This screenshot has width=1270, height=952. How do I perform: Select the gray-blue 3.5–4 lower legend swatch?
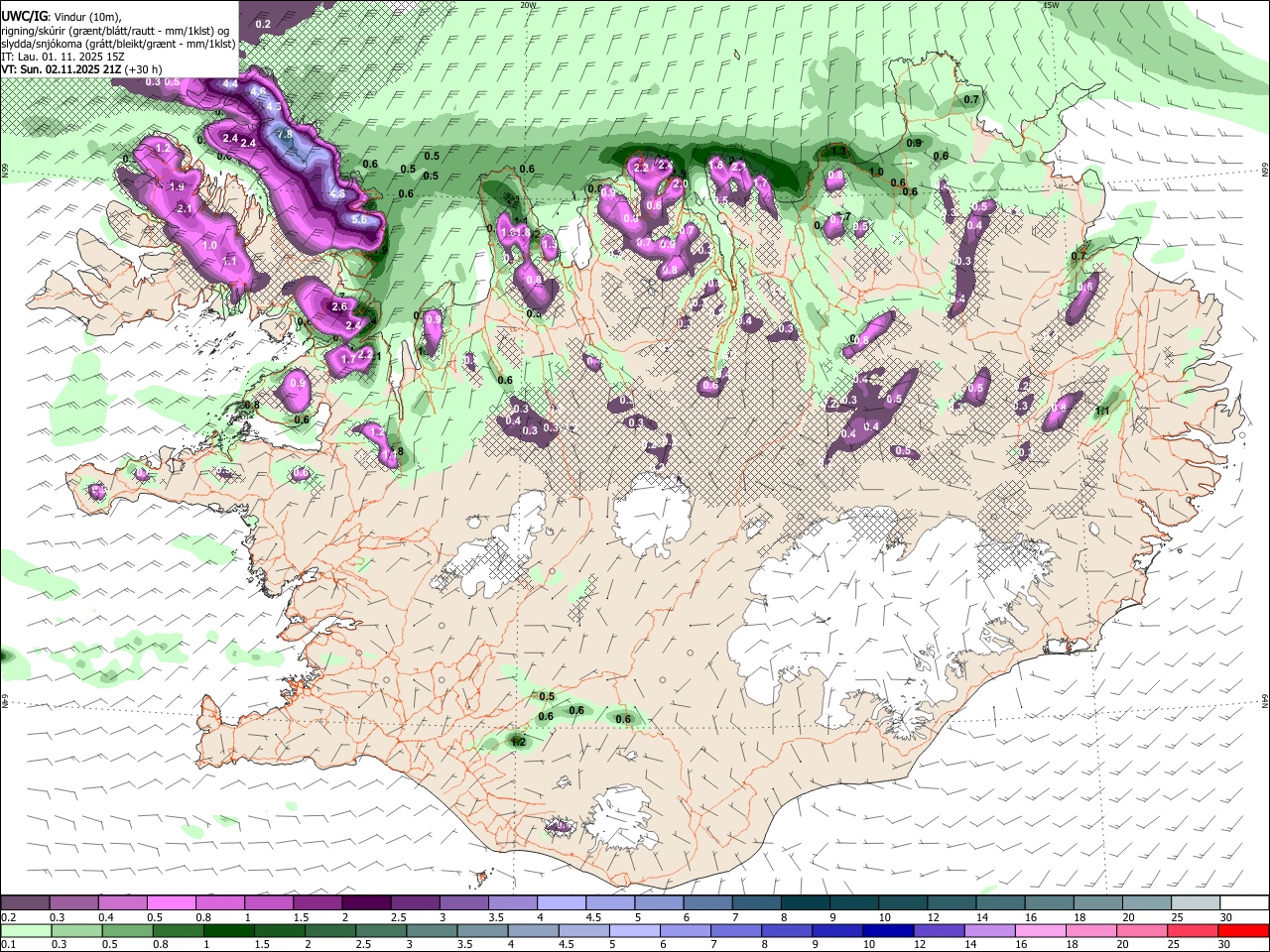click(x=482, y=930)
